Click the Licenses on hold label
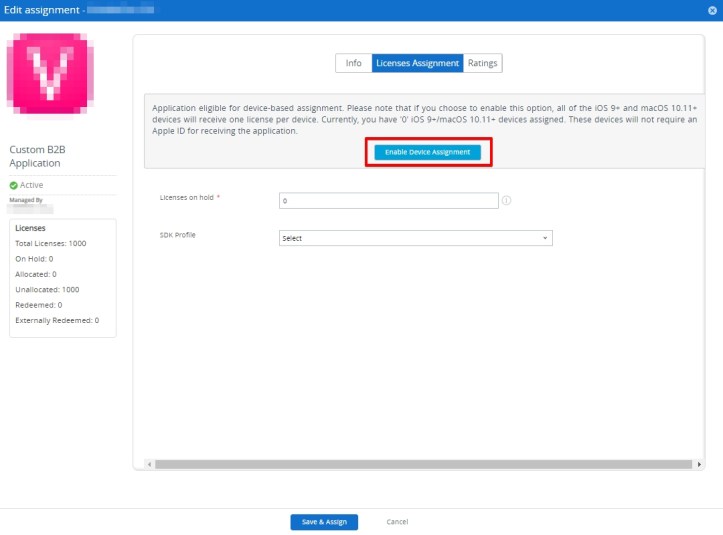The height and width of the screenshot is (535, 723). click(187, 197)
